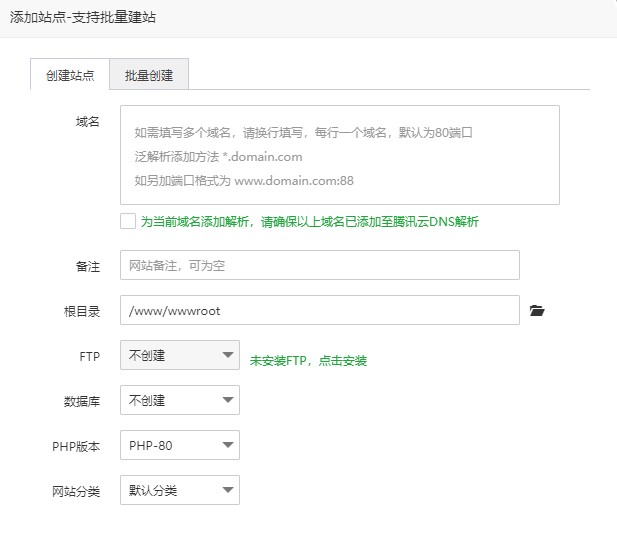Focus the 备注 website remark field
The width and height of the screenshot is (617, 534).
click(x=319, y=265)
